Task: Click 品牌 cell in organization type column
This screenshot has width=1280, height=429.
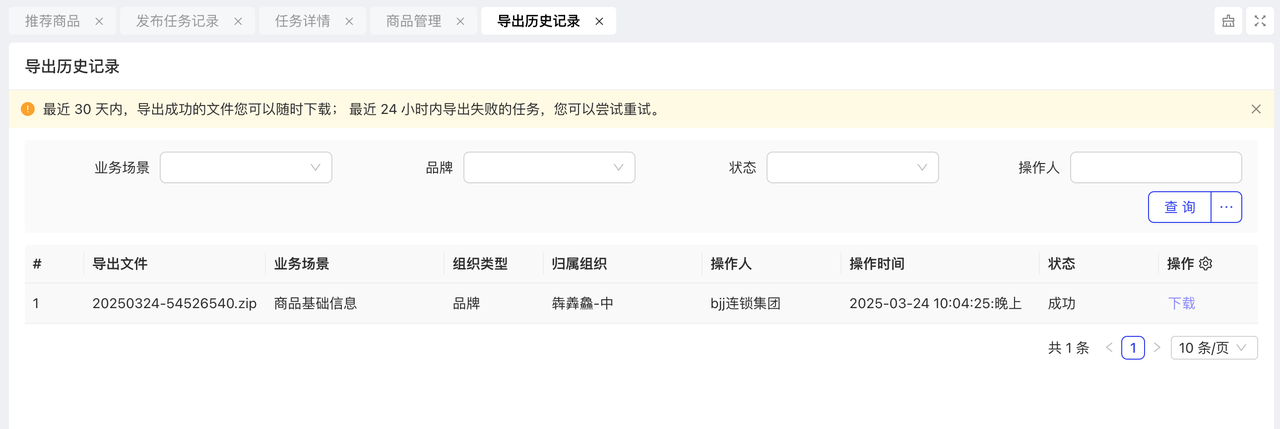Action: tap(466, 304)
